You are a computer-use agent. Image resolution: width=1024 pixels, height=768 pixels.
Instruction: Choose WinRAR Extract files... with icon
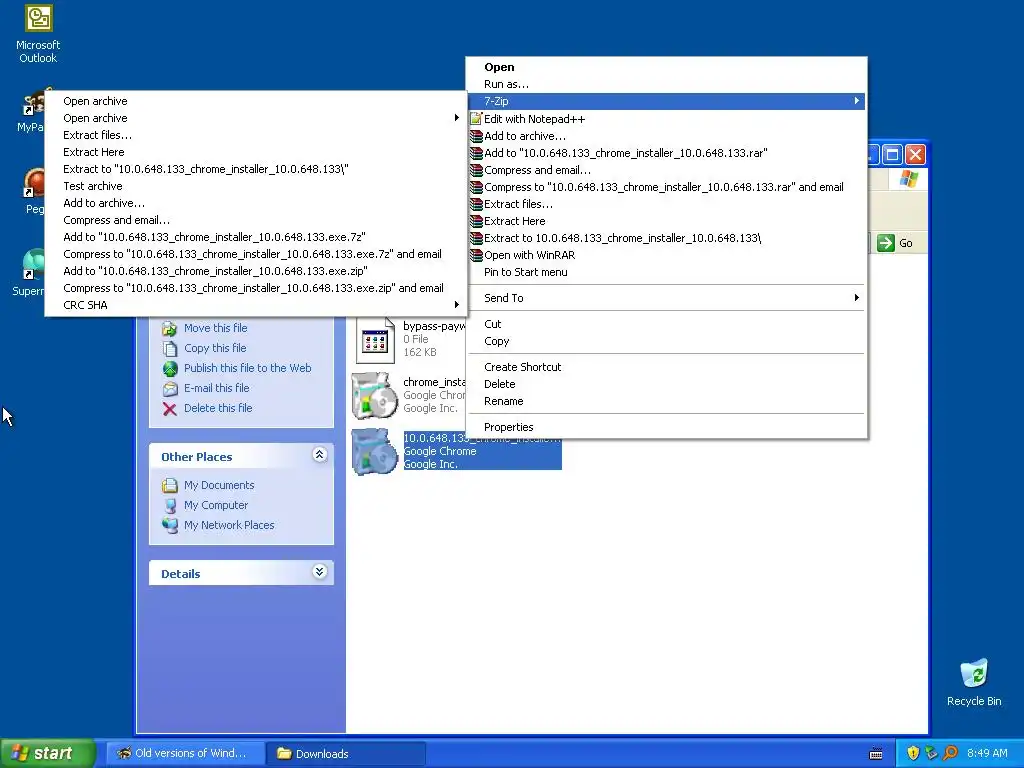(667, 204)
